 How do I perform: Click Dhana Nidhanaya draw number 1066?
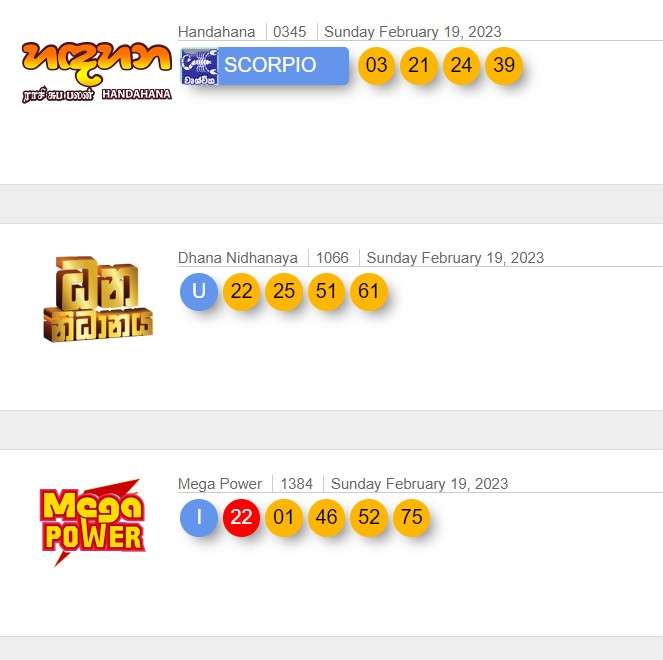(x=332, y=257)
